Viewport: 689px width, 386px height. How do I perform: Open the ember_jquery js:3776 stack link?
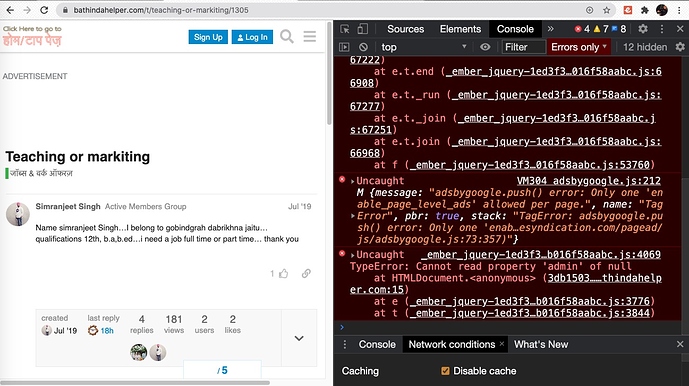[530, 301]
